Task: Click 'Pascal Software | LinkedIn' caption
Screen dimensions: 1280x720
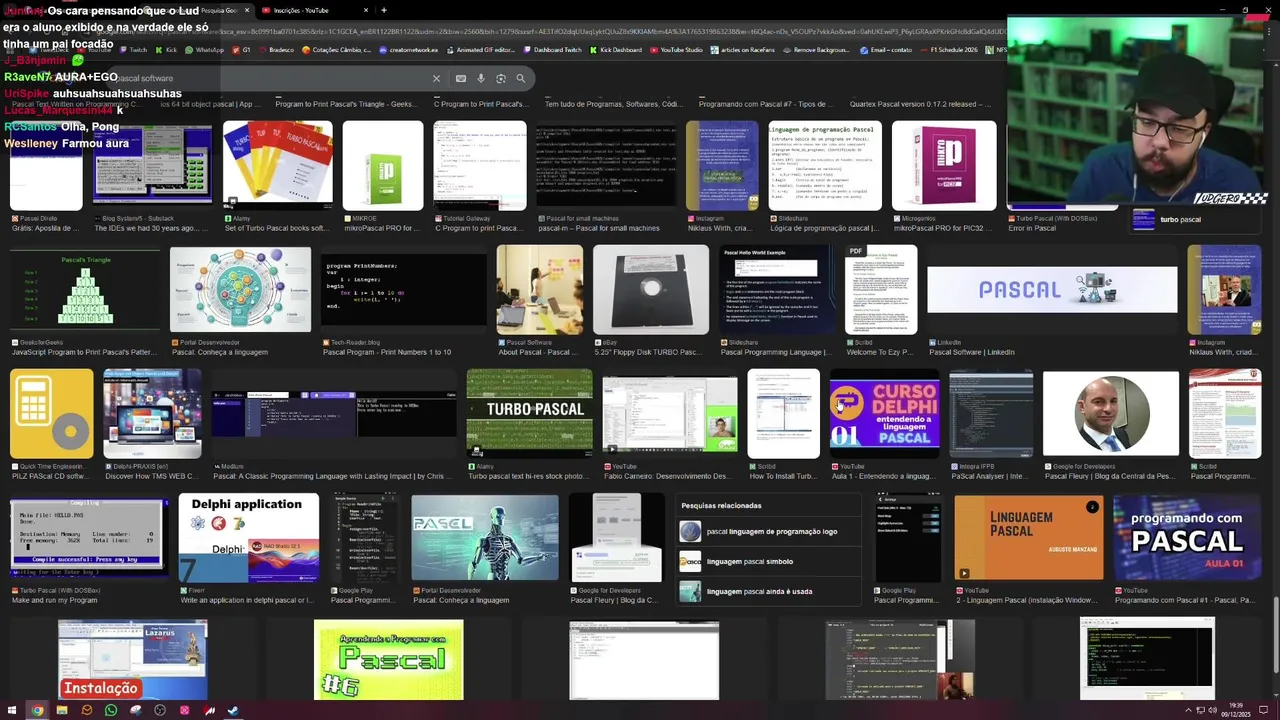Action: (972, 352)
